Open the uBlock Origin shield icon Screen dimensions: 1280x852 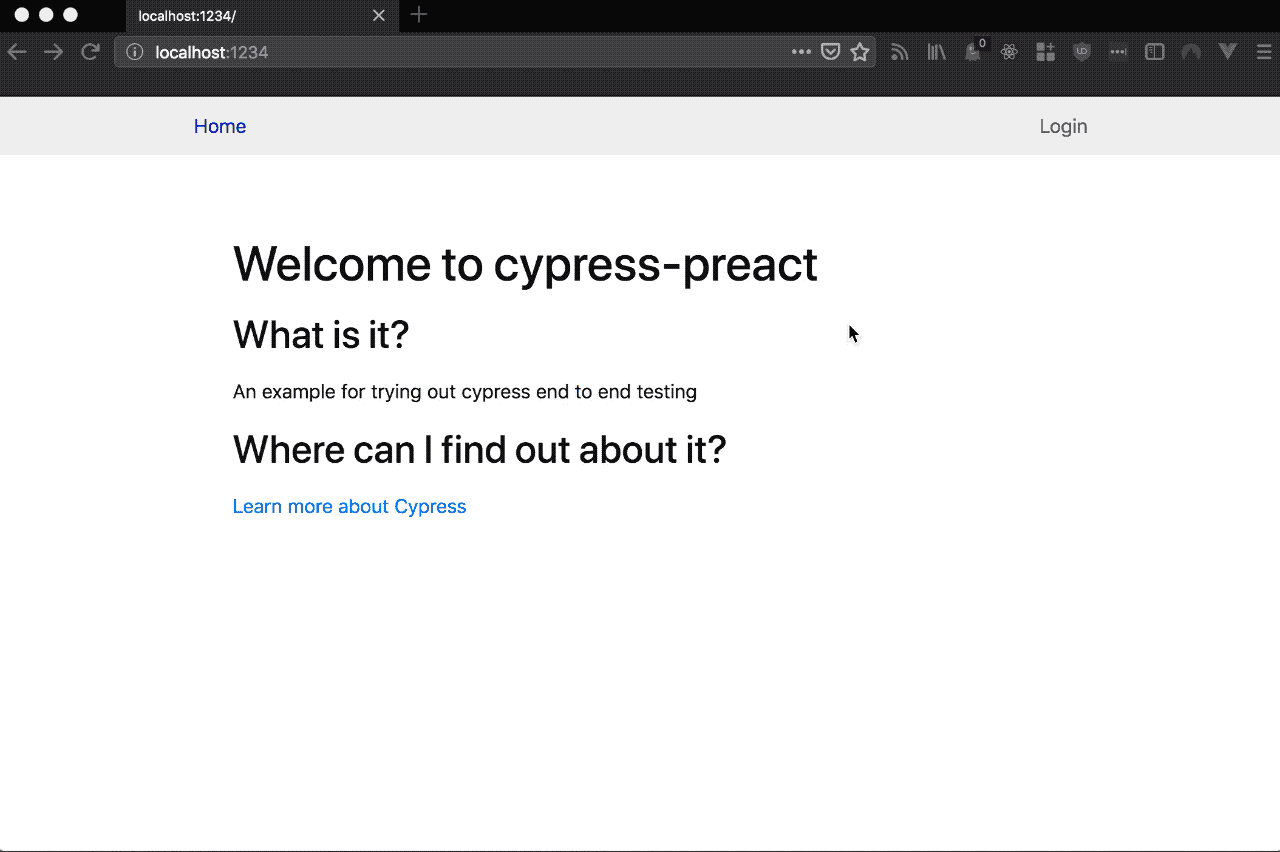(1082, 52)
